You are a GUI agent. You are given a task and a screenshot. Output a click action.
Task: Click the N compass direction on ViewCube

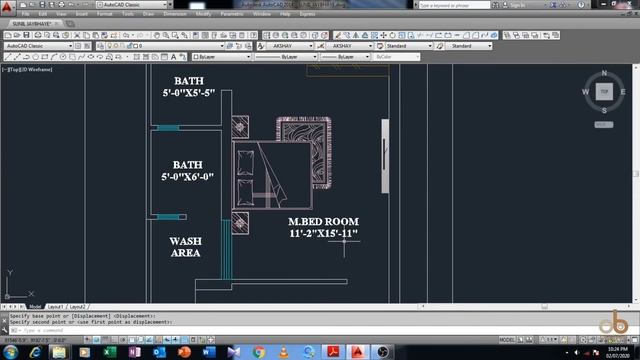pos(604,73)
